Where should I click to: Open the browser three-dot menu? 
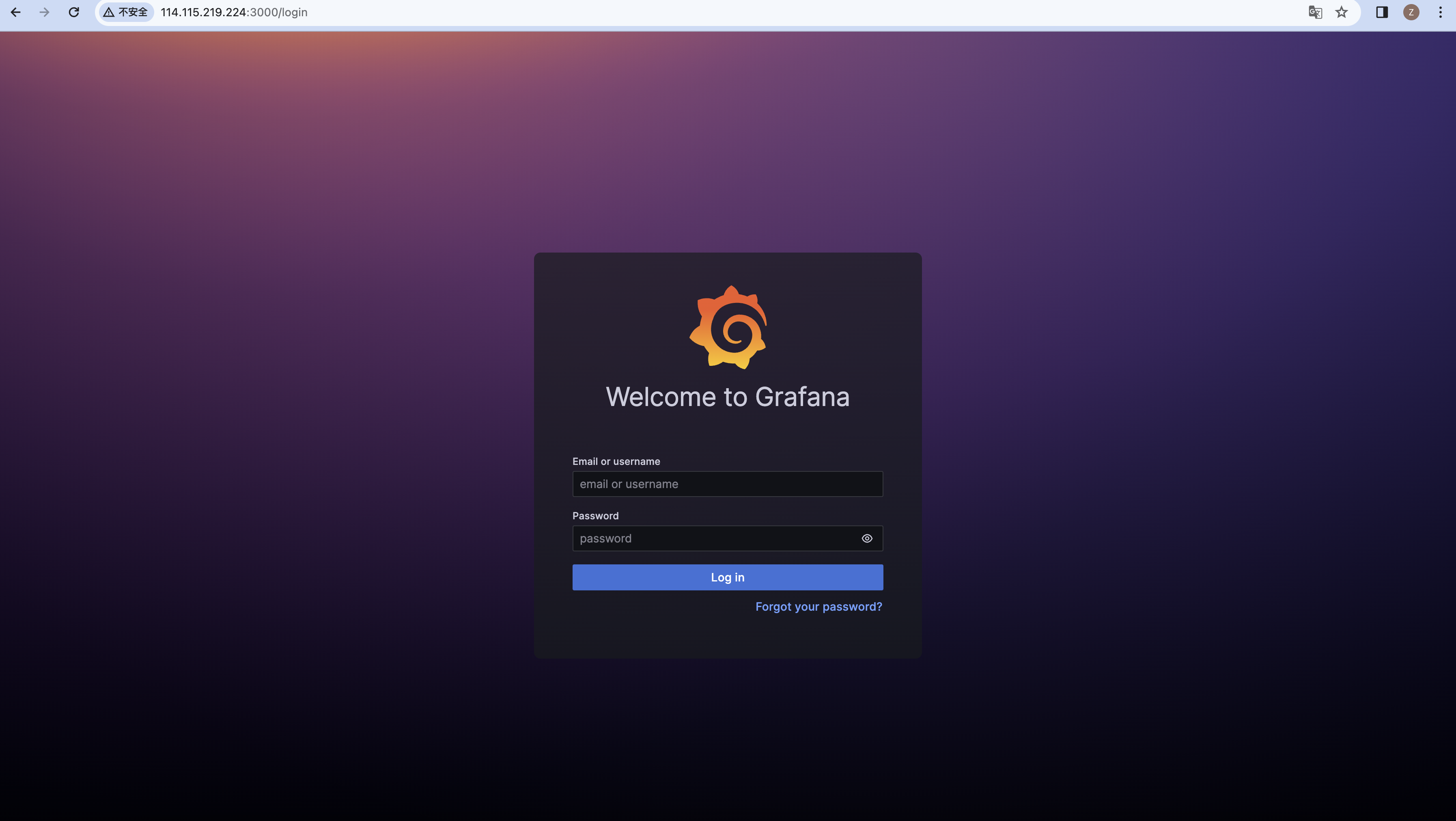pyautogui.click(x=1440, y=12)
